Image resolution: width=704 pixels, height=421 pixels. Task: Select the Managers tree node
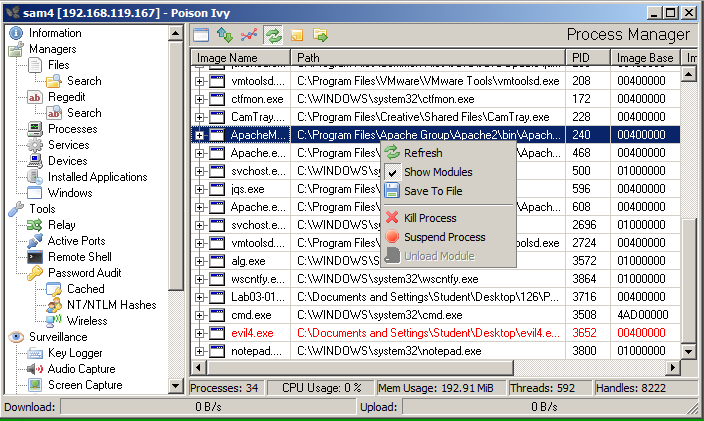pyautogui.click(x=53, y=49)
